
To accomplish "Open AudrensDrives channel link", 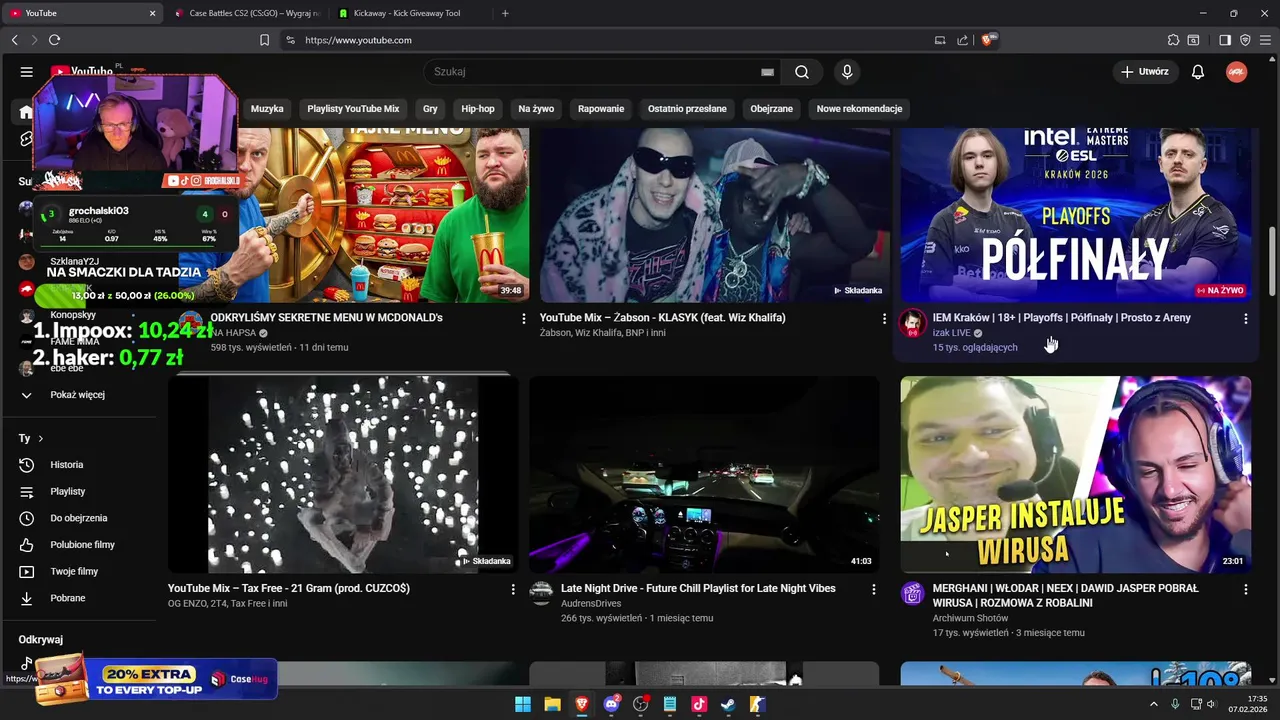I will click(591, 604).
